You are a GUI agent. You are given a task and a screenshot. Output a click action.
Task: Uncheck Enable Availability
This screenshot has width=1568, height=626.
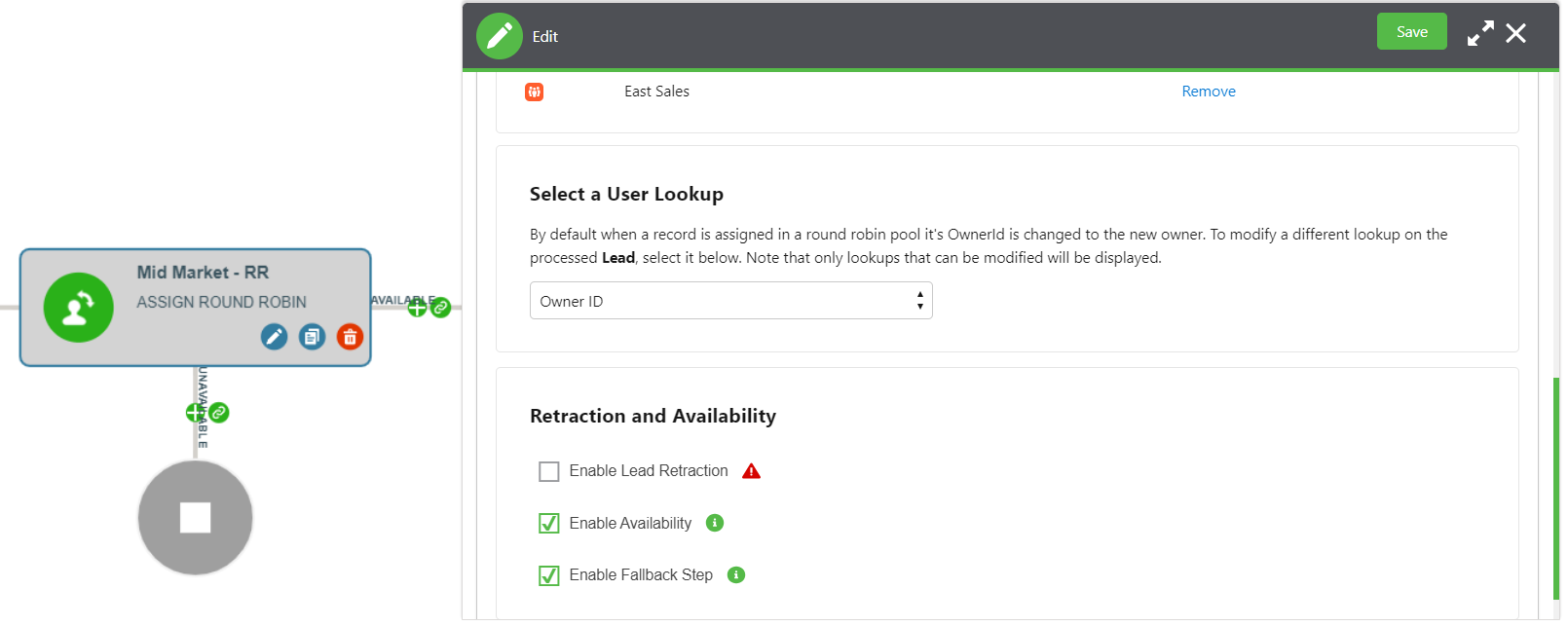[x=549, y=523]
